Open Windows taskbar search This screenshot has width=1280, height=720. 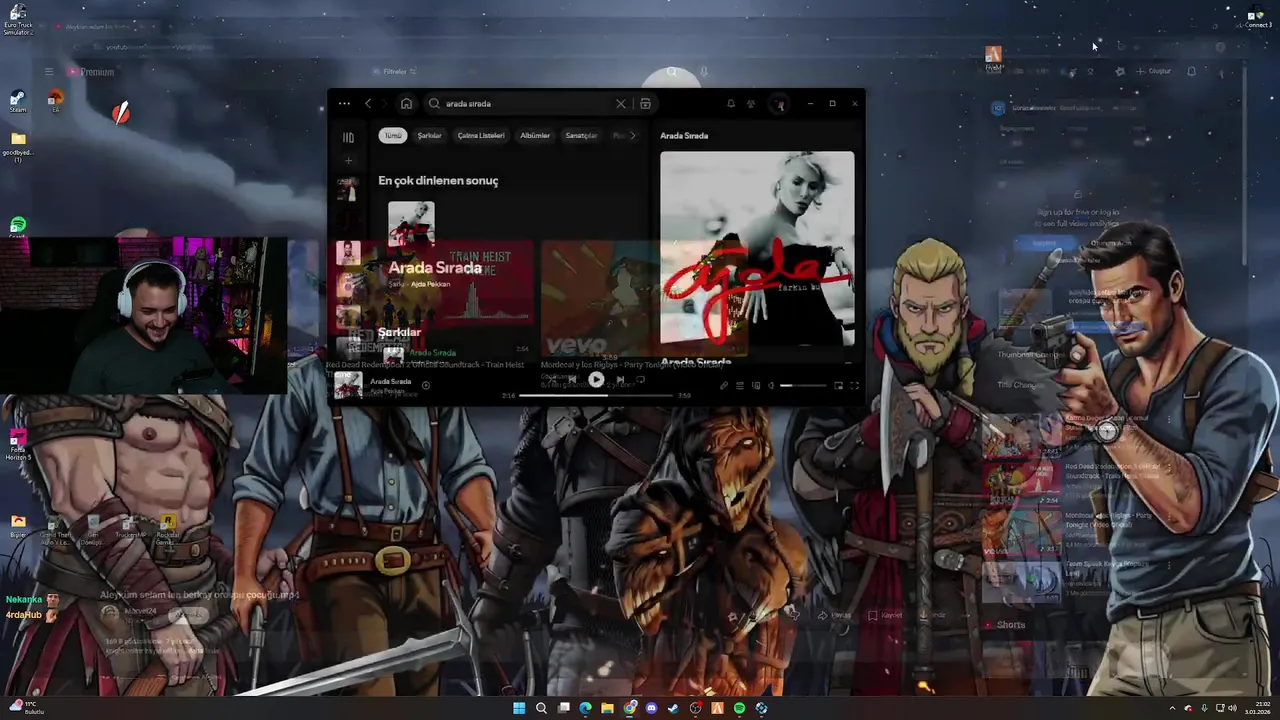[x=541, y=708]
